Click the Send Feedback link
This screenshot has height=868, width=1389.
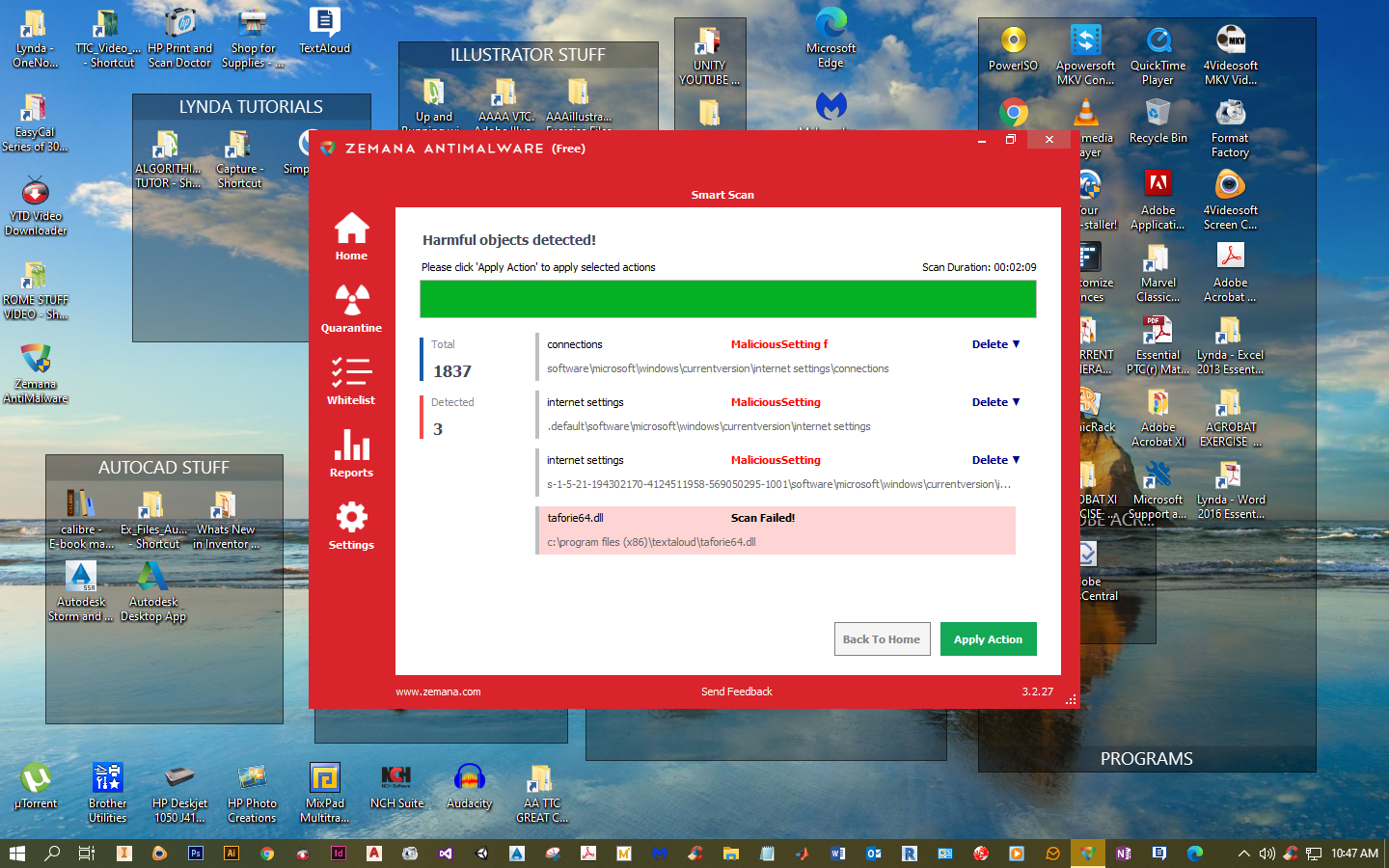tap(736, 692)
